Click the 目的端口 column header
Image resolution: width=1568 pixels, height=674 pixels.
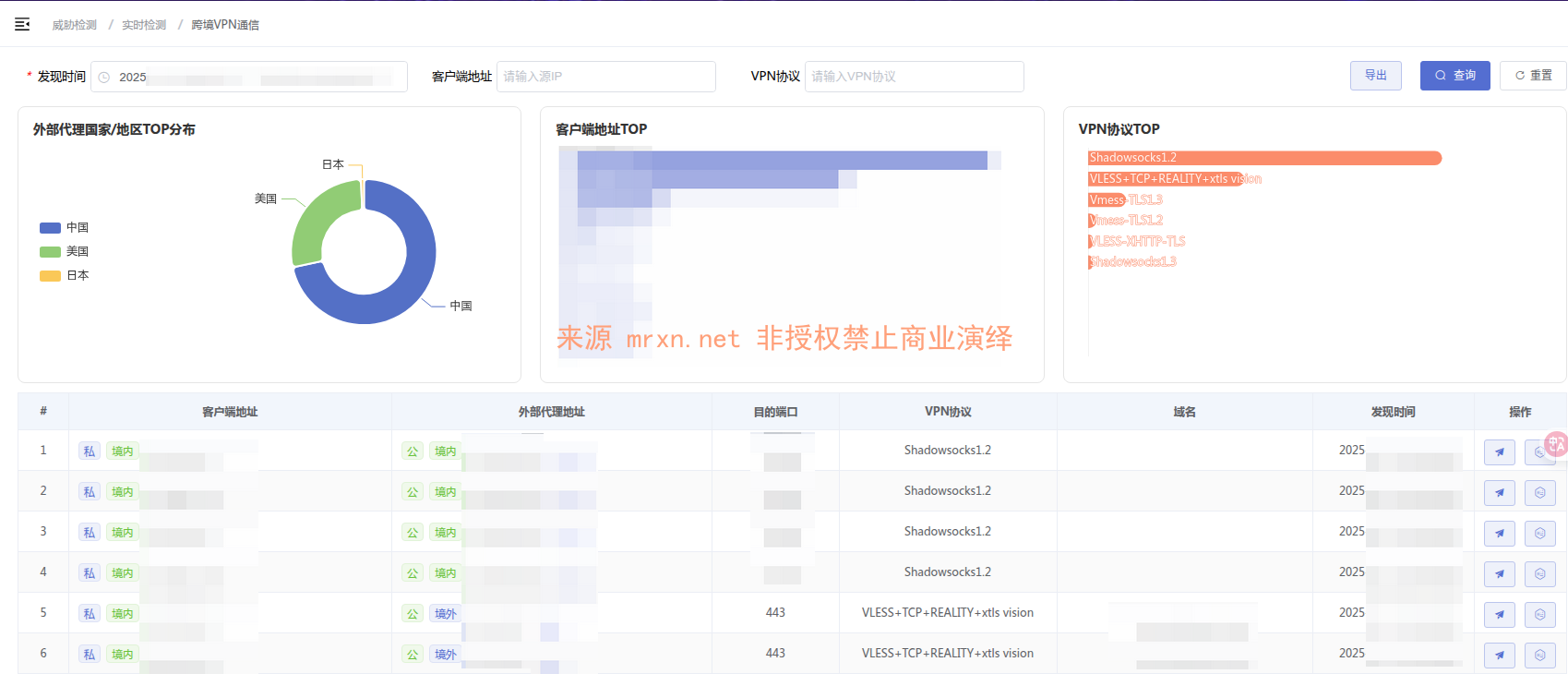775,412
